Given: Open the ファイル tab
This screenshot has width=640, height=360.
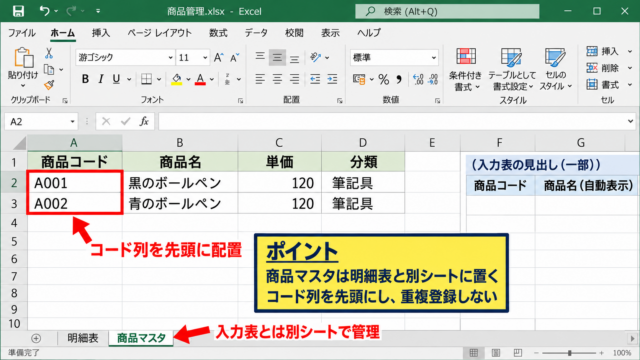Looking at the screenshot, I should tap(22, 33).
